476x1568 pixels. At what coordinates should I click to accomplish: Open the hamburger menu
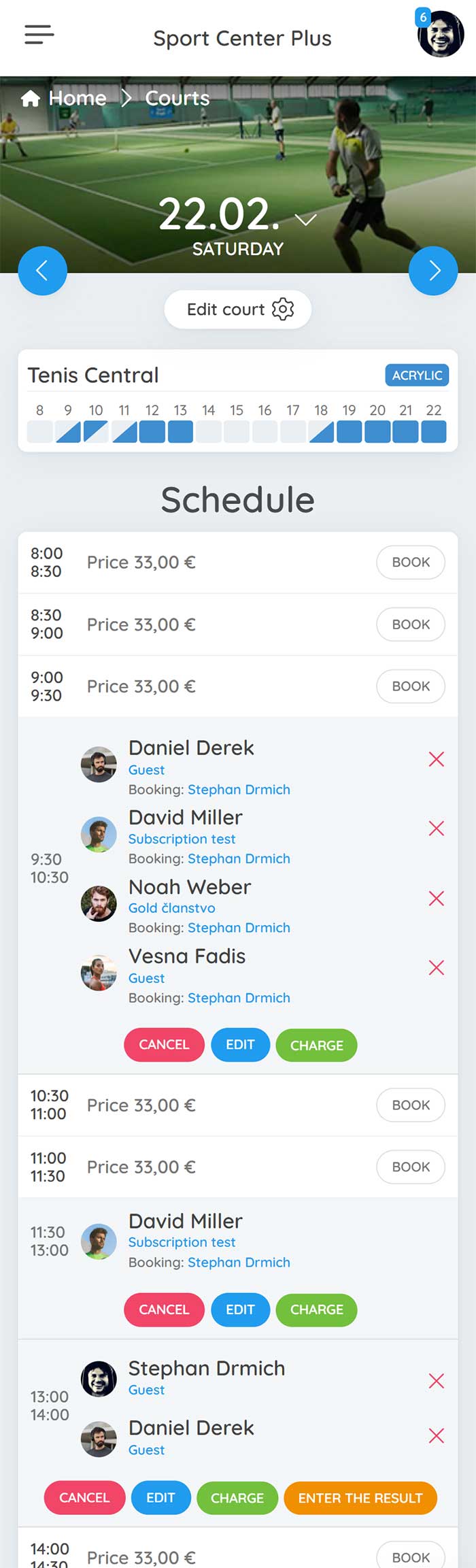click(39, 35)
